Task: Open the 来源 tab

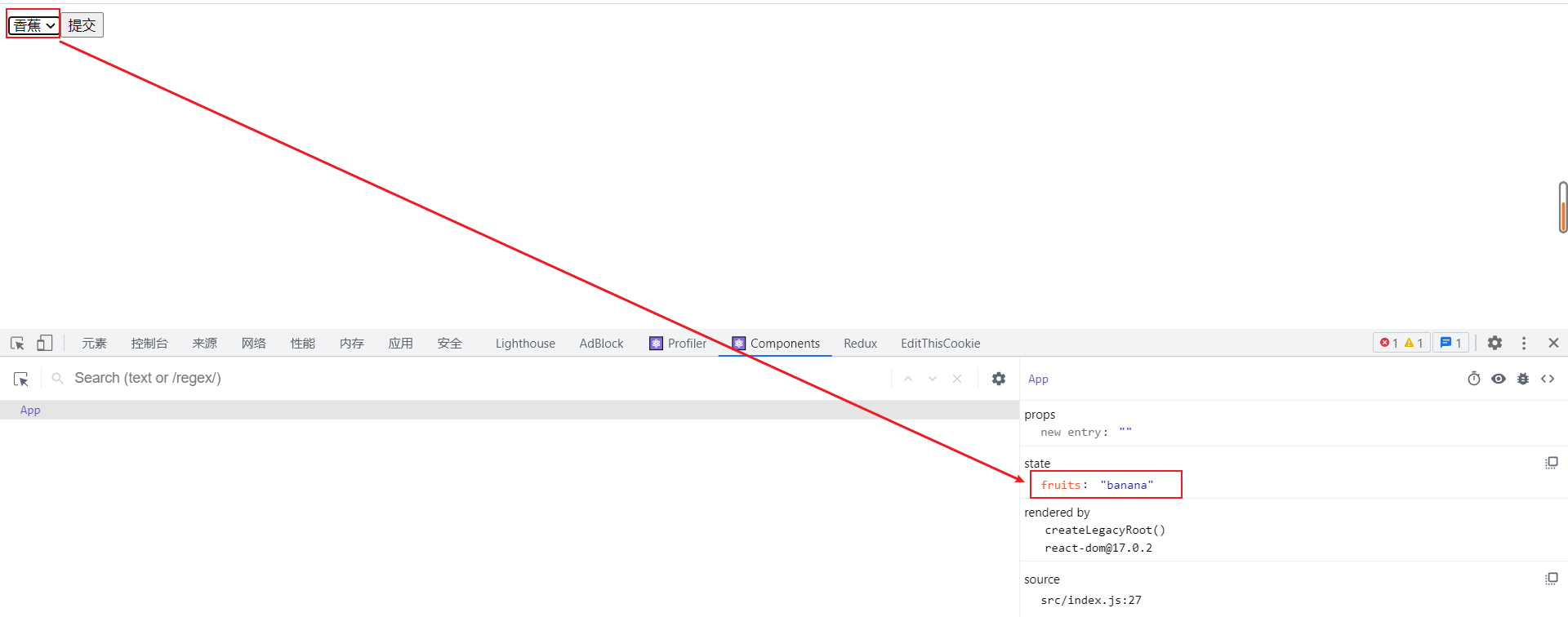Action: (x=205, y=344)
